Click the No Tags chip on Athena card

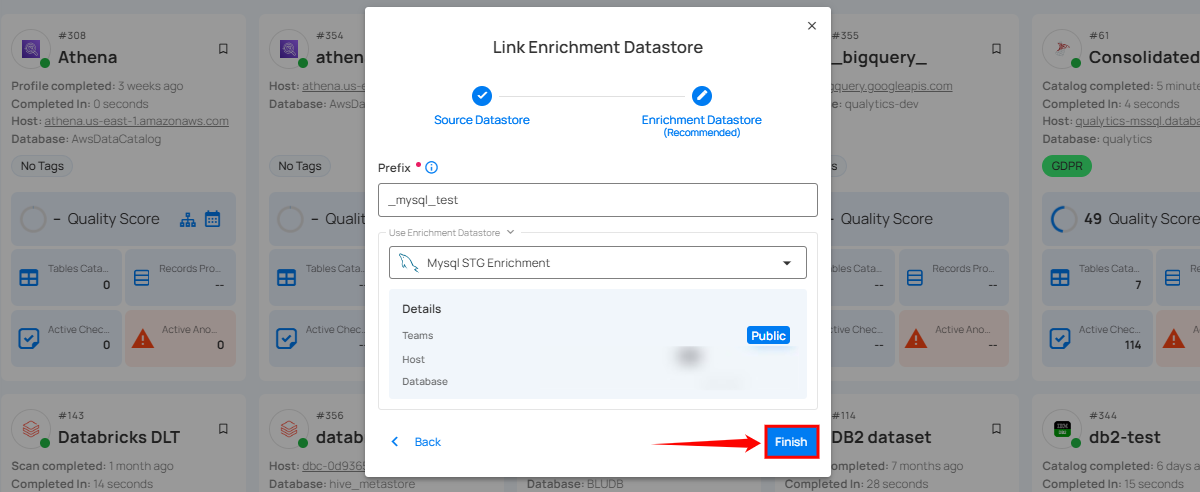click(41, 166)
